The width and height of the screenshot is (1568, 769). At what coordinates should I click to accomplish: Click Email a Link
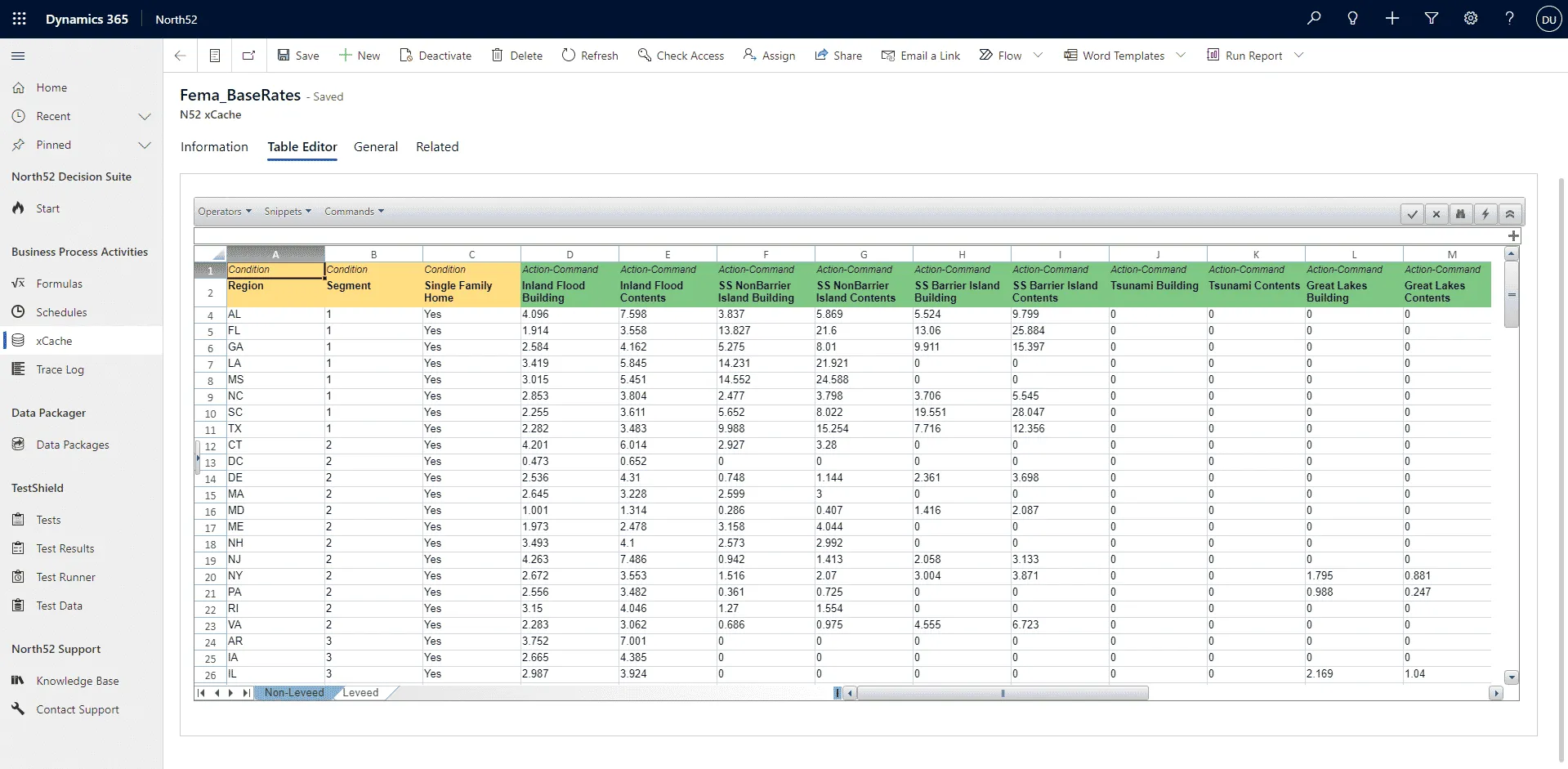coord(921,56)
